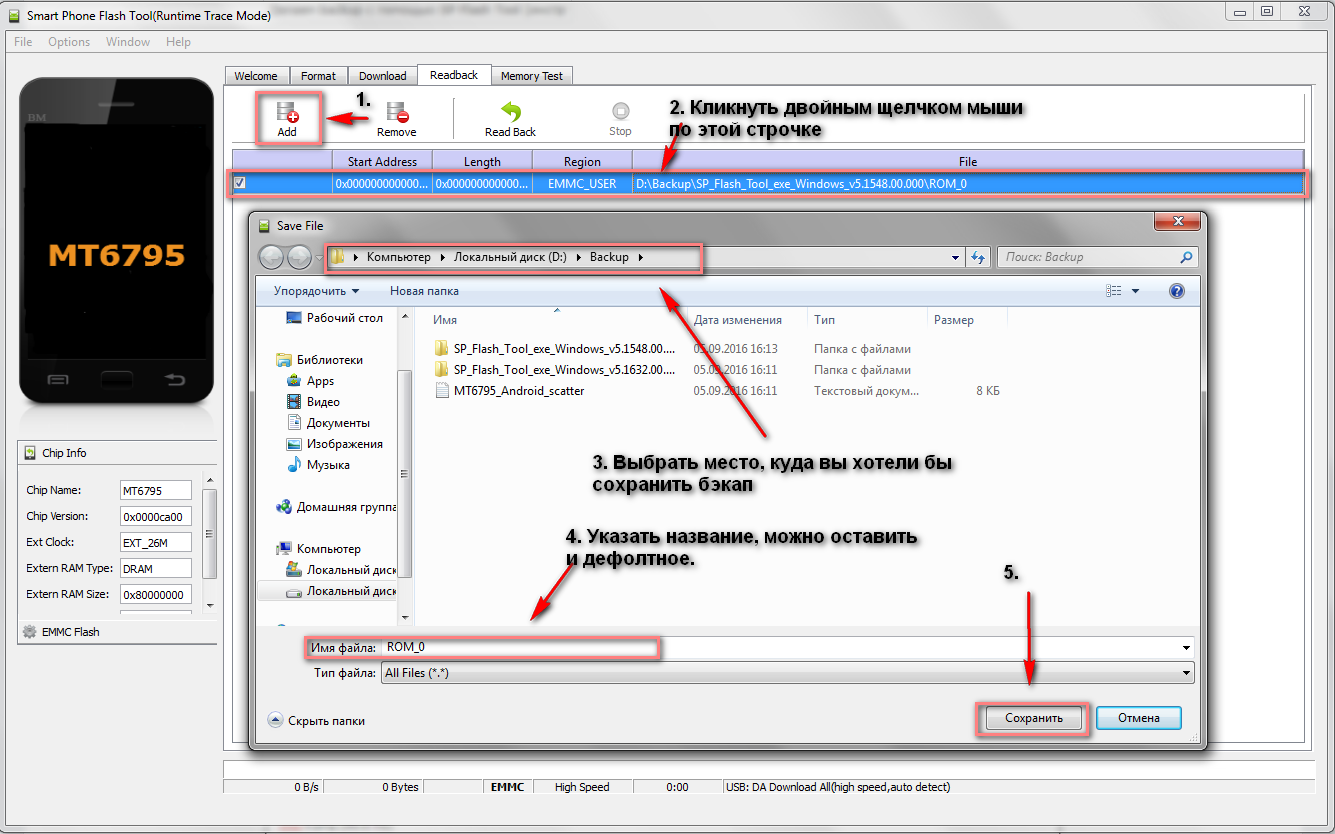Click the refresh icon beside address bar
This screenshot has height=834, width=1335.
click(979, 257)
